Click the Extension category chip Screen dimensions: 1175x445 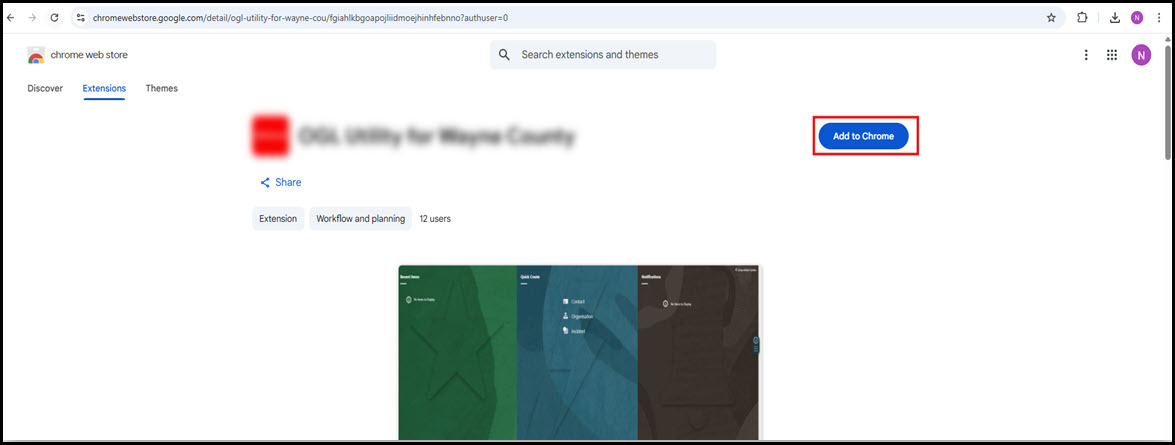coord(278,219)
